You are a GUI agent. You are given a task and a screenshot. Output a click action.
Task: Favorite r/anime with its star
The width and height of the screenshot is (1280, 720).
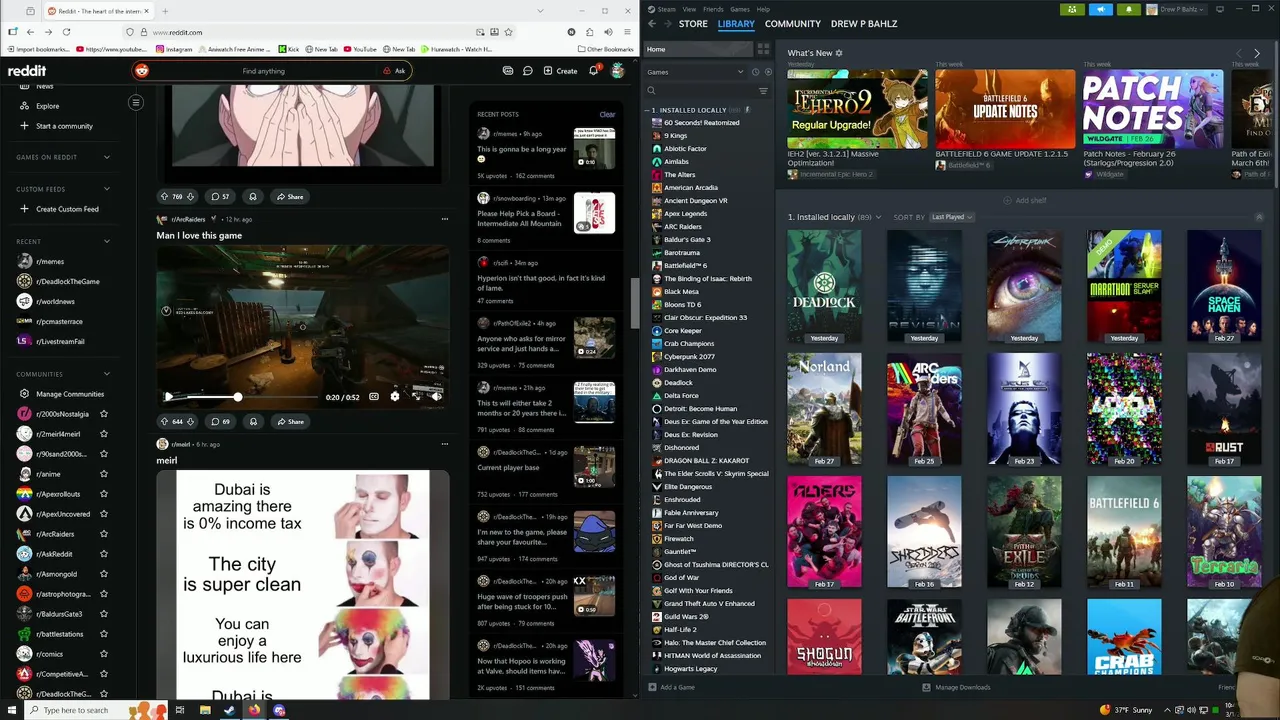[104, 474]
